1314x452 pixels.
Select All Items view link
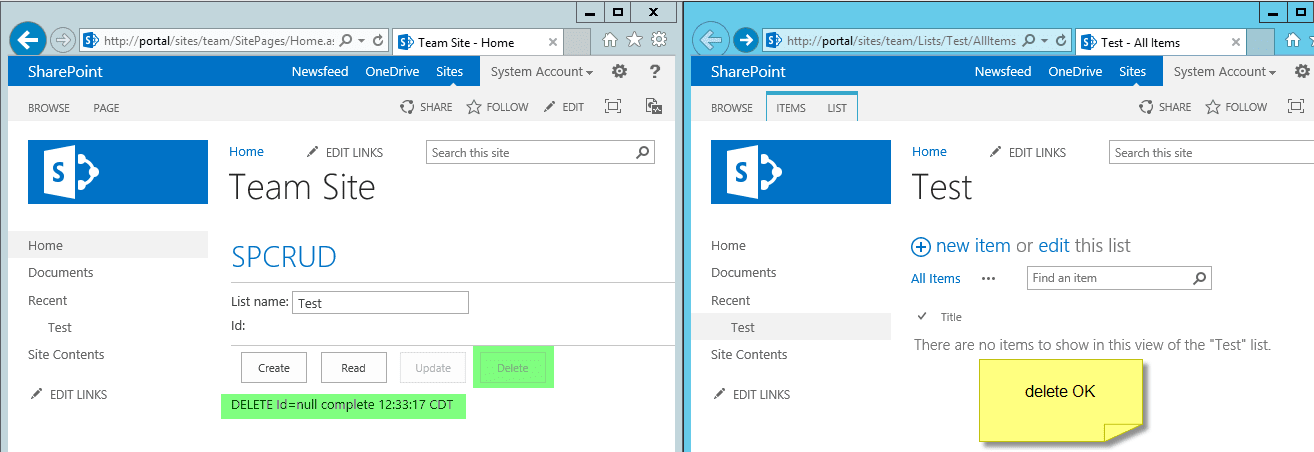pyautogui.click(x=936, y=279)
